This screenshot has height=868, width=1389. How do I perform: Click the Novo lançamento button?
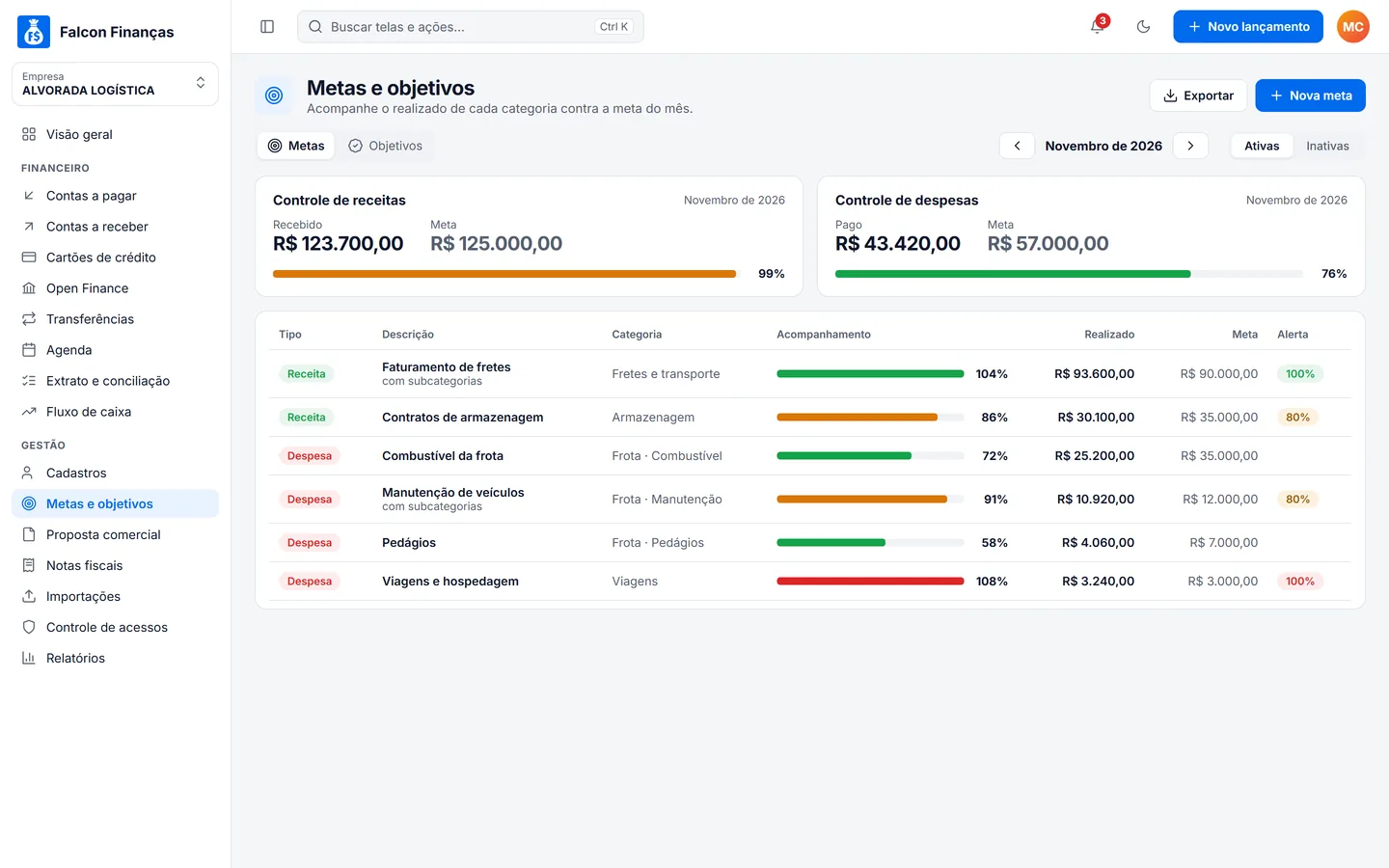click(x=1248, y=27)
